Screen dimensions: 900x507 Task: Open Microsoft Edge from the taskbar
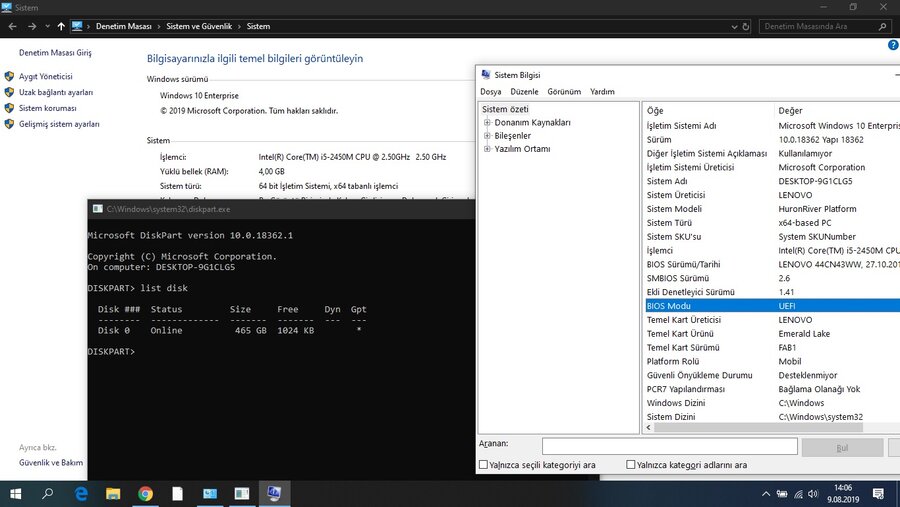[81, 493]
